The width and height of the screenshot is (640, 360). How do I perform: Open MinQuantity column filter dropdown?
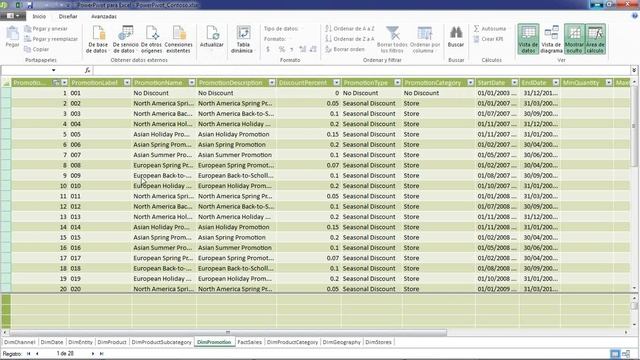pyautogui.click(x=609, y=82)
